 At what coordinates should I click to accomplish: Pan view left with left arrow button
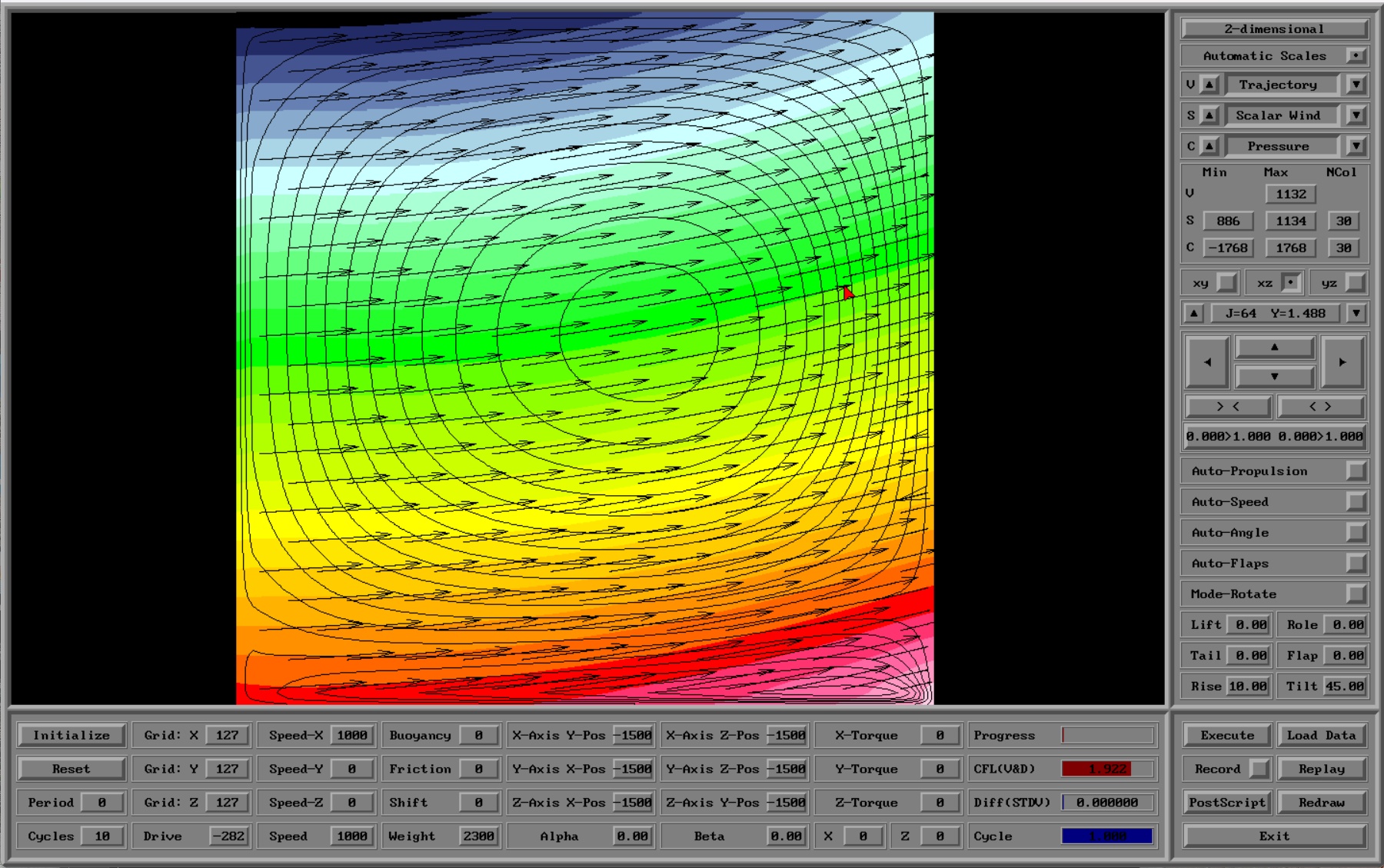pos(1207,361)
